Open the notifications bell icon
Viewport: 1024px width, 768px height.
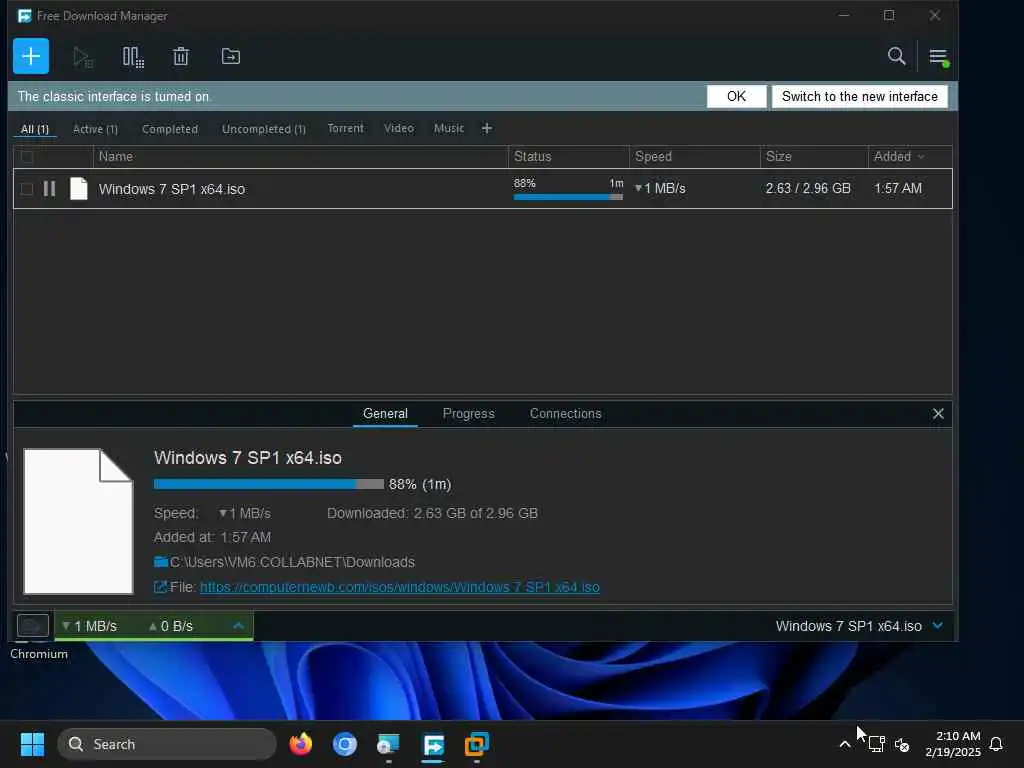997,744
